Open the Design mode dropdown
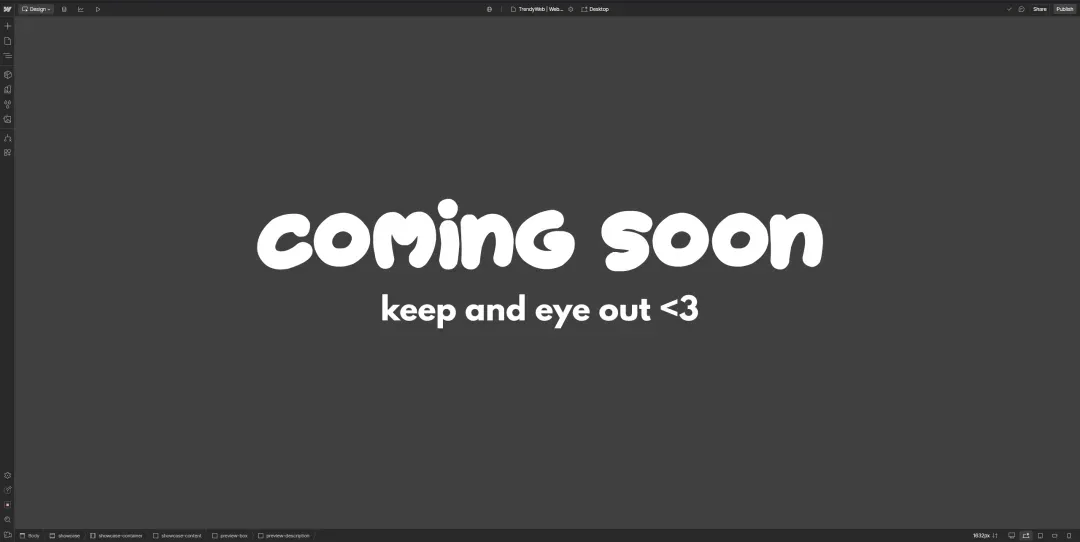Viewport: 1080px width, 542px height. pos(36,9)
